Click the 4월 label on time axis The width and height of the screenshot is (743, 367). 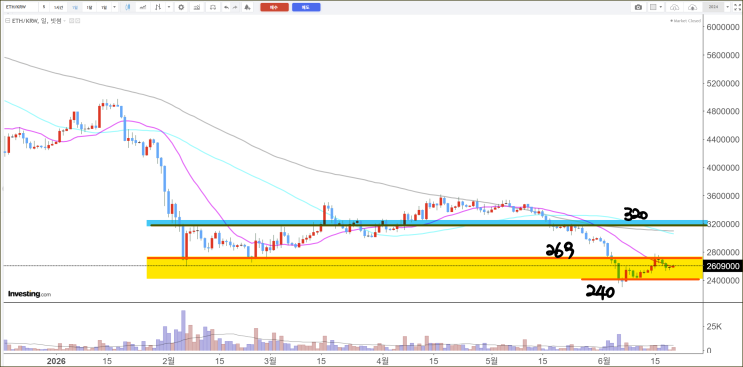point(382,360)
